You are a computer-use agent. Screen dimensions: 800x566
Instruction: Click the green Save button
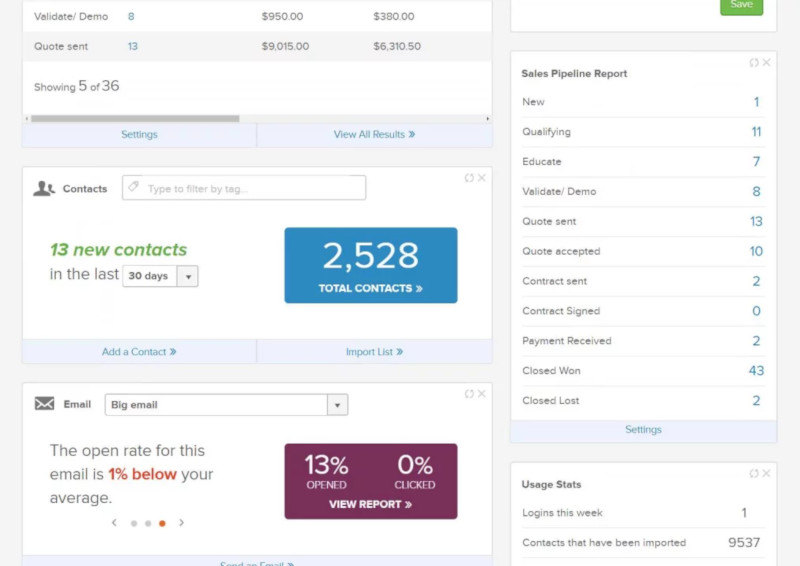(x=741, y=5)
